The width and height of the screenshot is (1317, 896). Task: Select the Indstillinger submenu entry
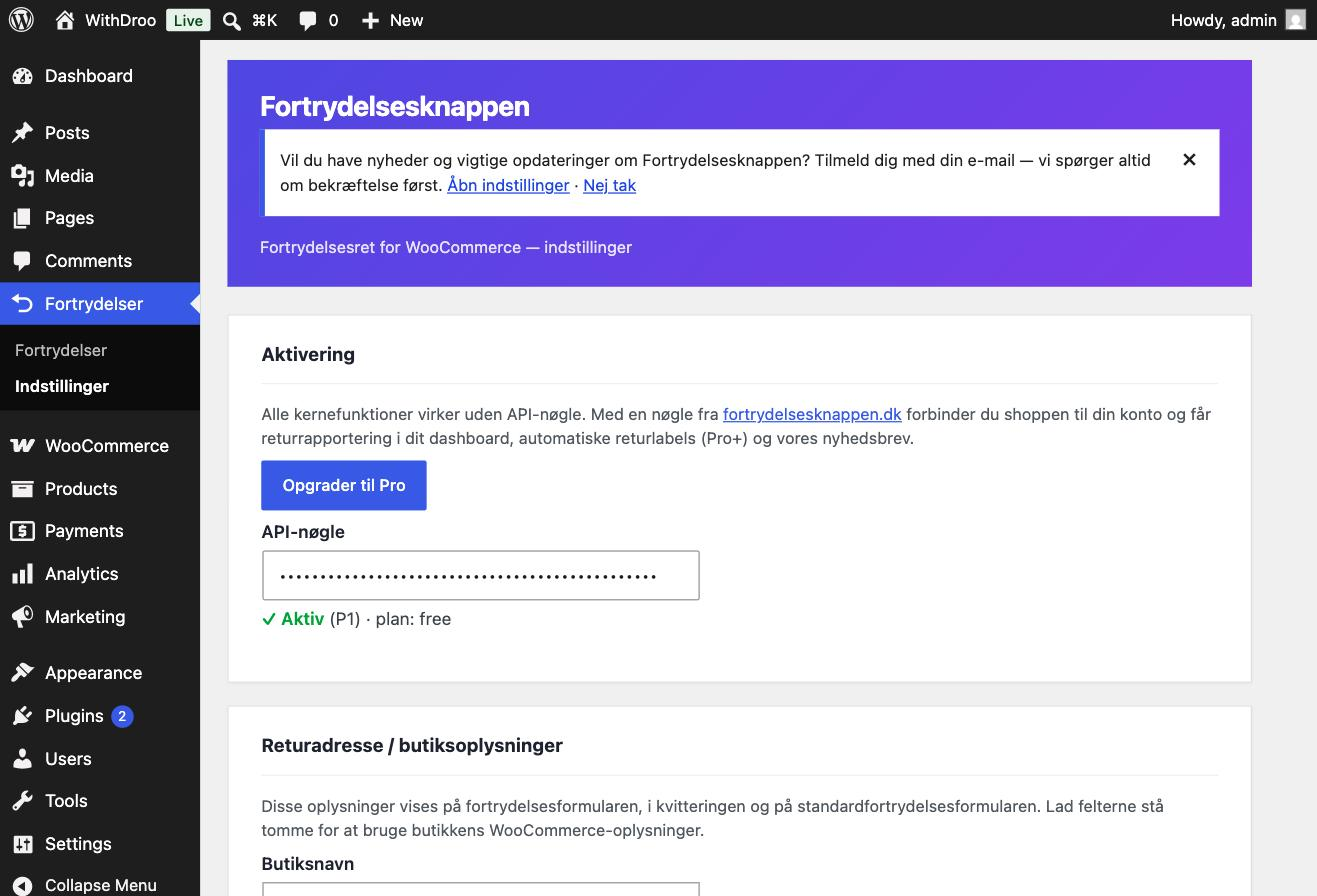(62, 386)
